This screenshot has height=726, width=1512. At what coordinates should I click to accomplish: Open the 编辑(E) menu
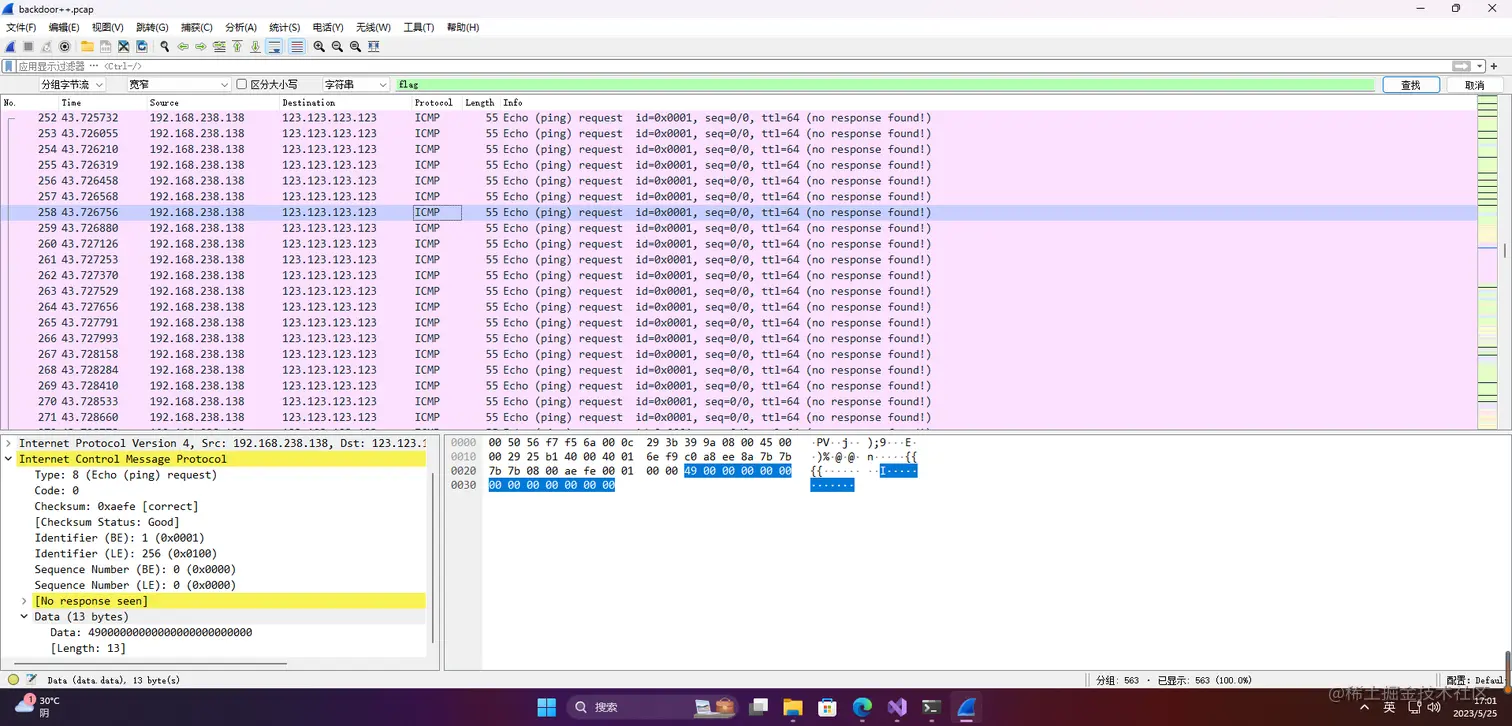coord(64,27)
